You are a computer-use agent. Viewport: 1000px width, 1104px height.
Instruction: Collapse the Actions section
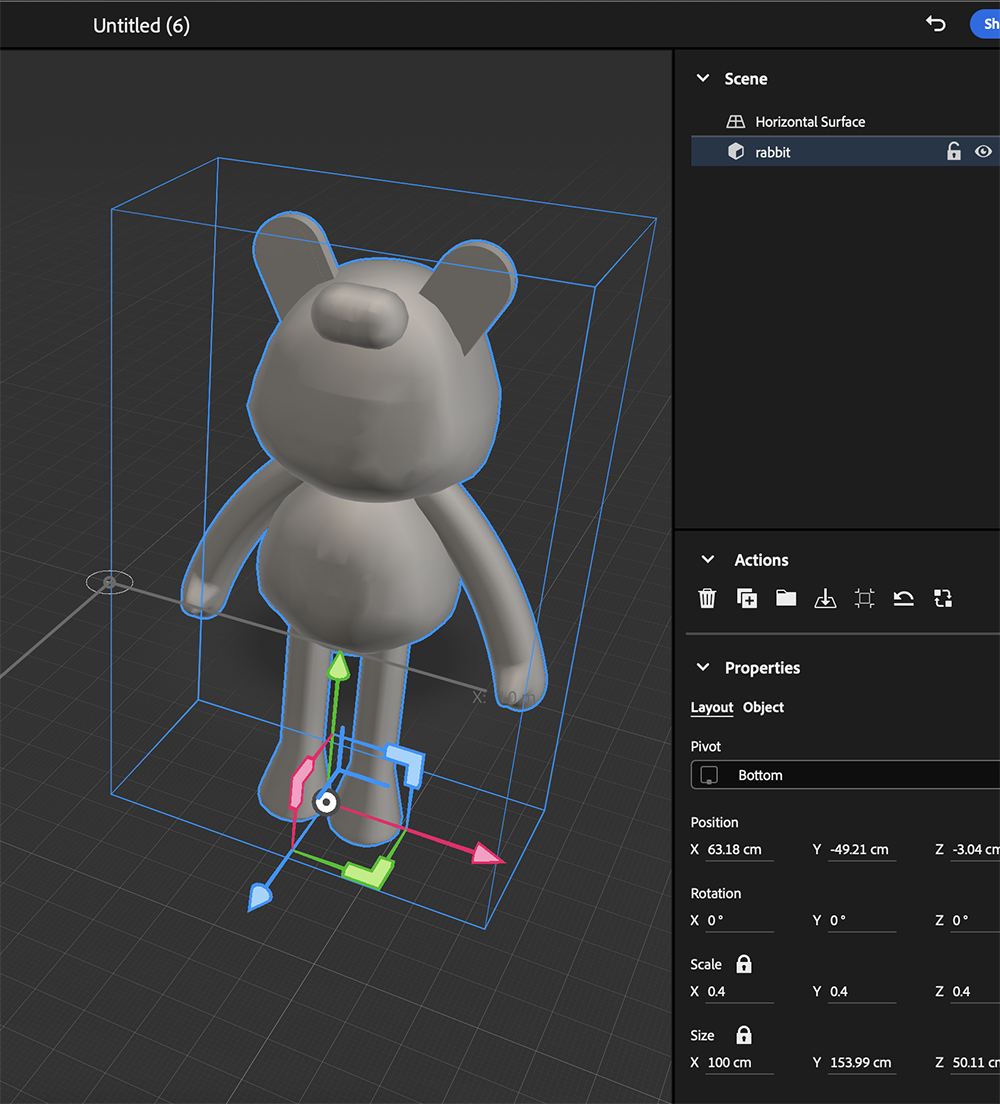707,560
